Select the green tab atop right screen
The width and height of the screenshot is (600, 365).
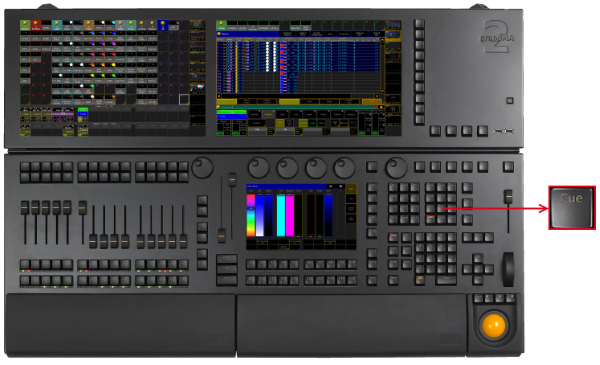(222, 26)
